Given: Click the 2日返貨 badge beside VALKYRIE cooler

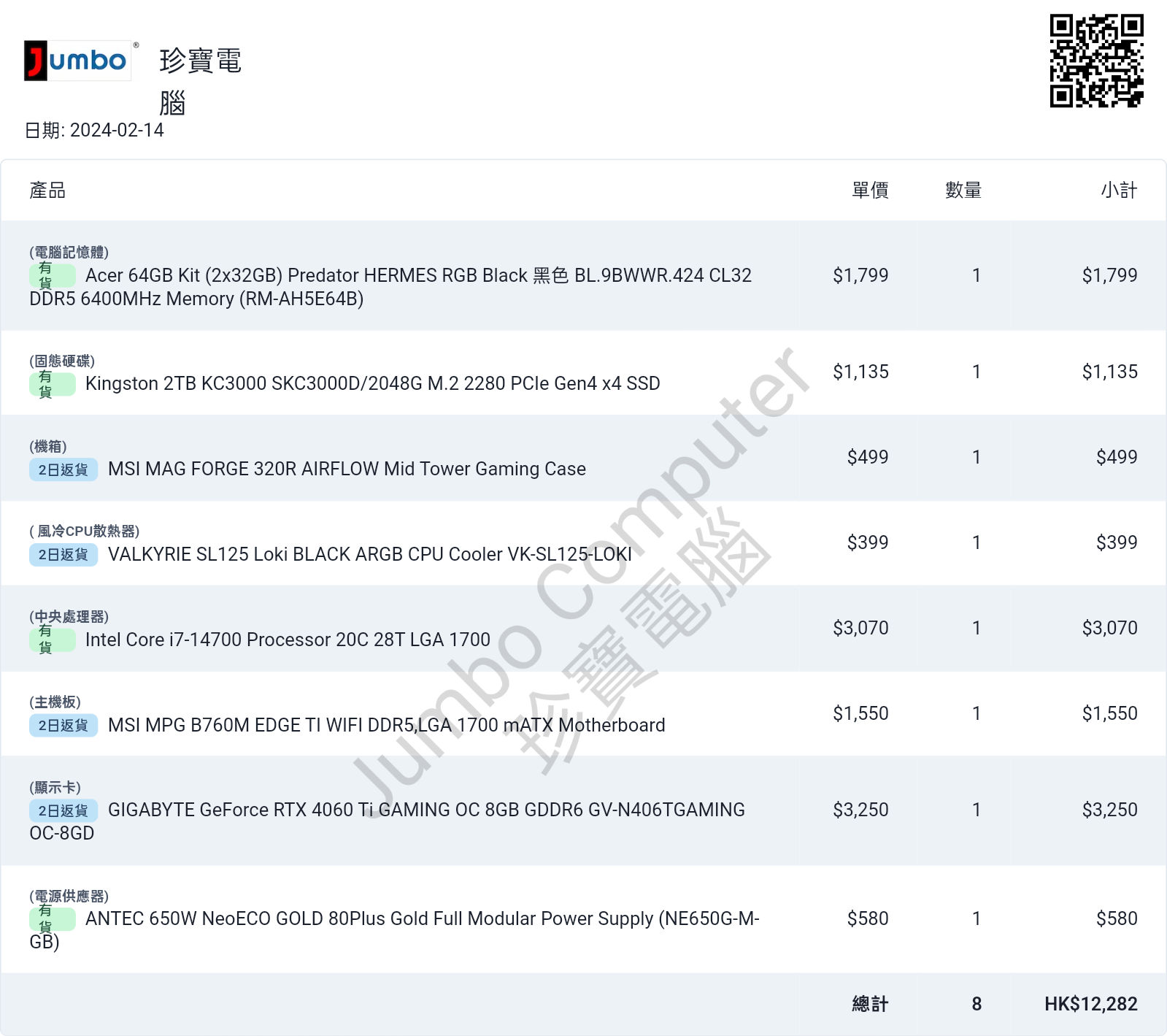Looking at the screenshot, I should (x=63, y=555).
